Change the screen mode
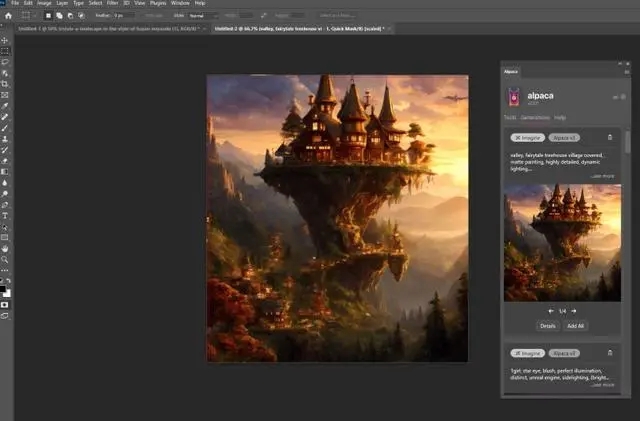640x421 pixels. point(4,316)
